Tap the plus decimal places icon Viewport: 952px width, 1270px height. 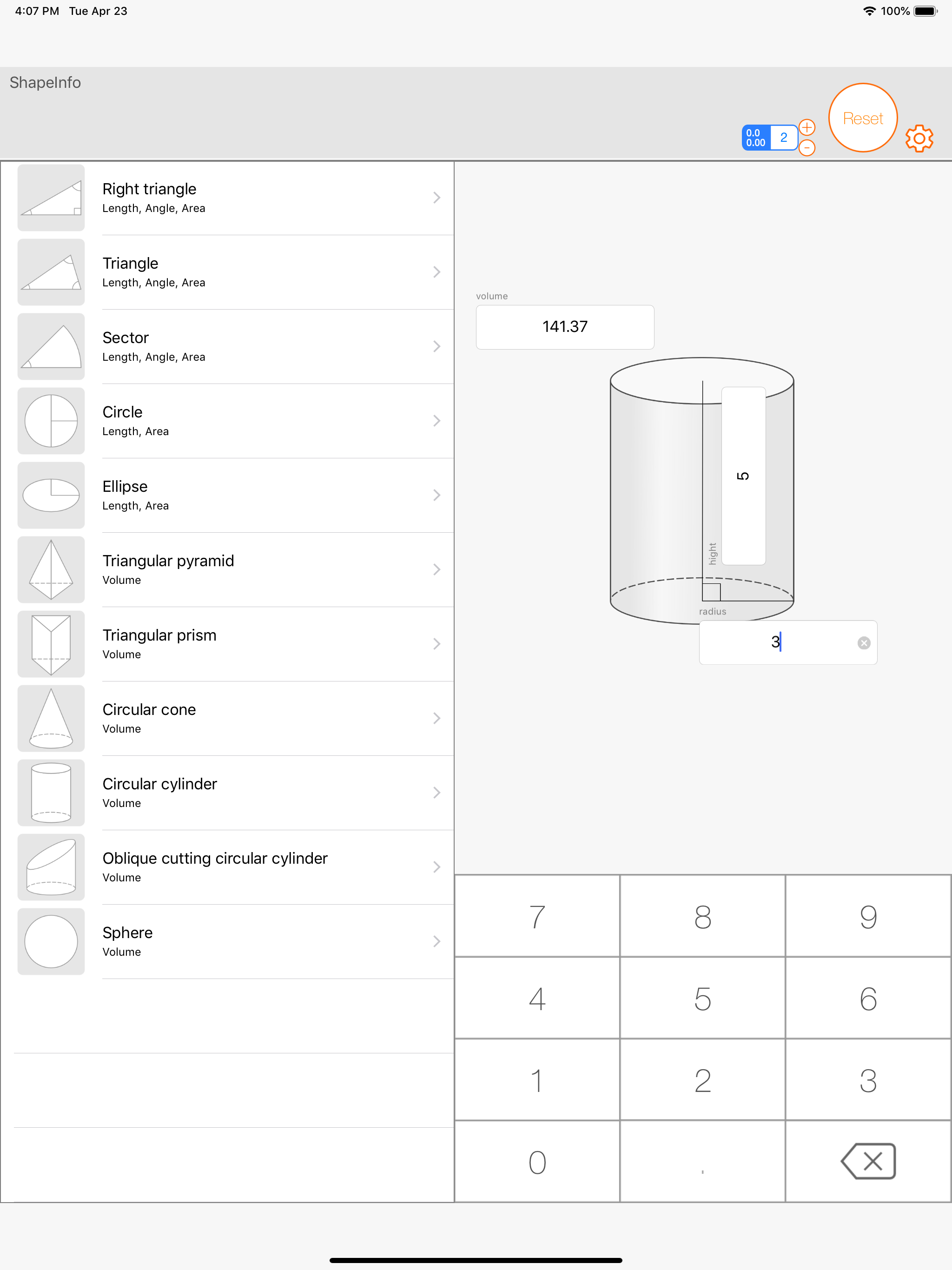pyautogui.click(x=807, y=127)
